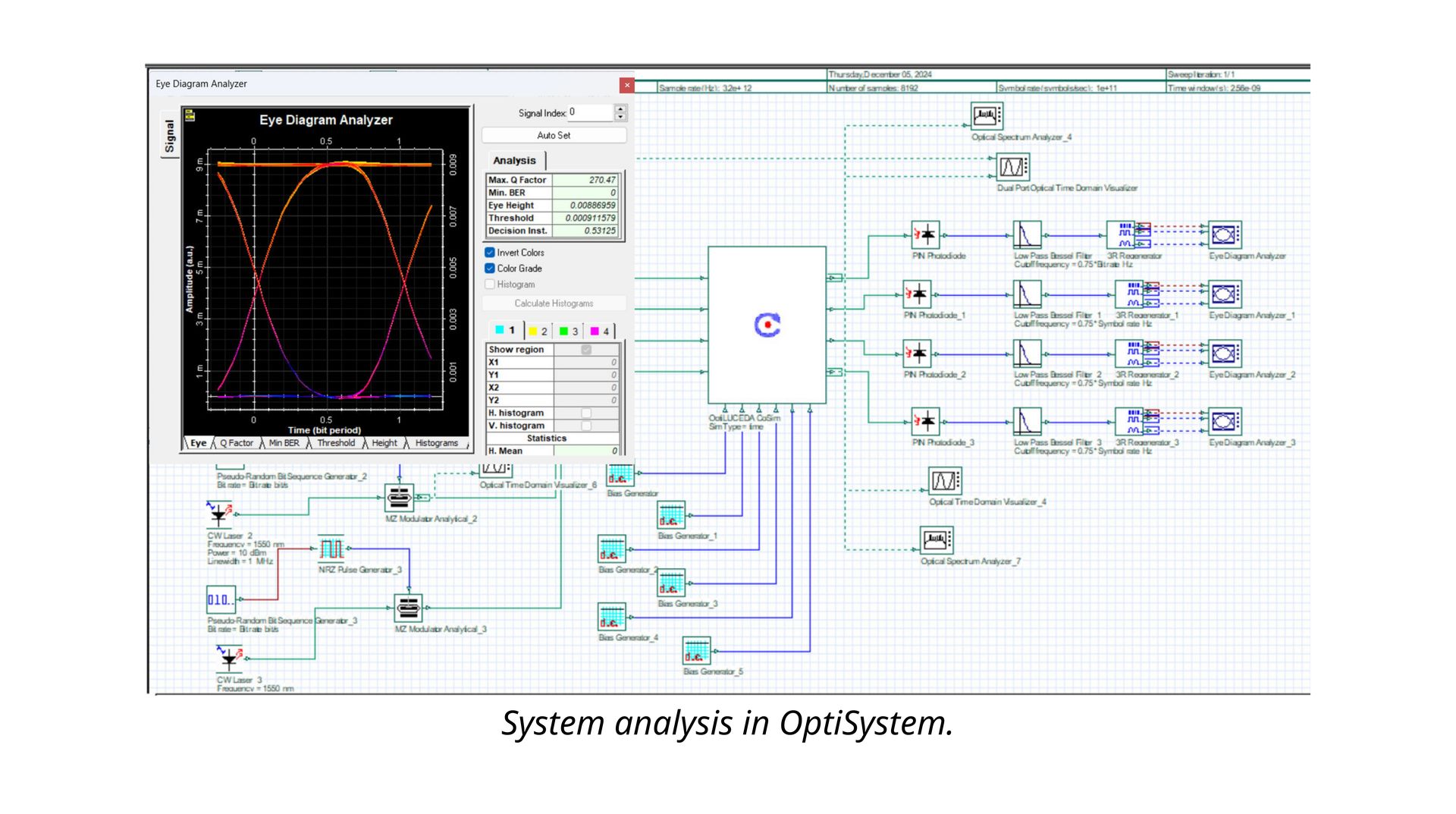Toggle the Color Grade checkbox

coord(490,269)
